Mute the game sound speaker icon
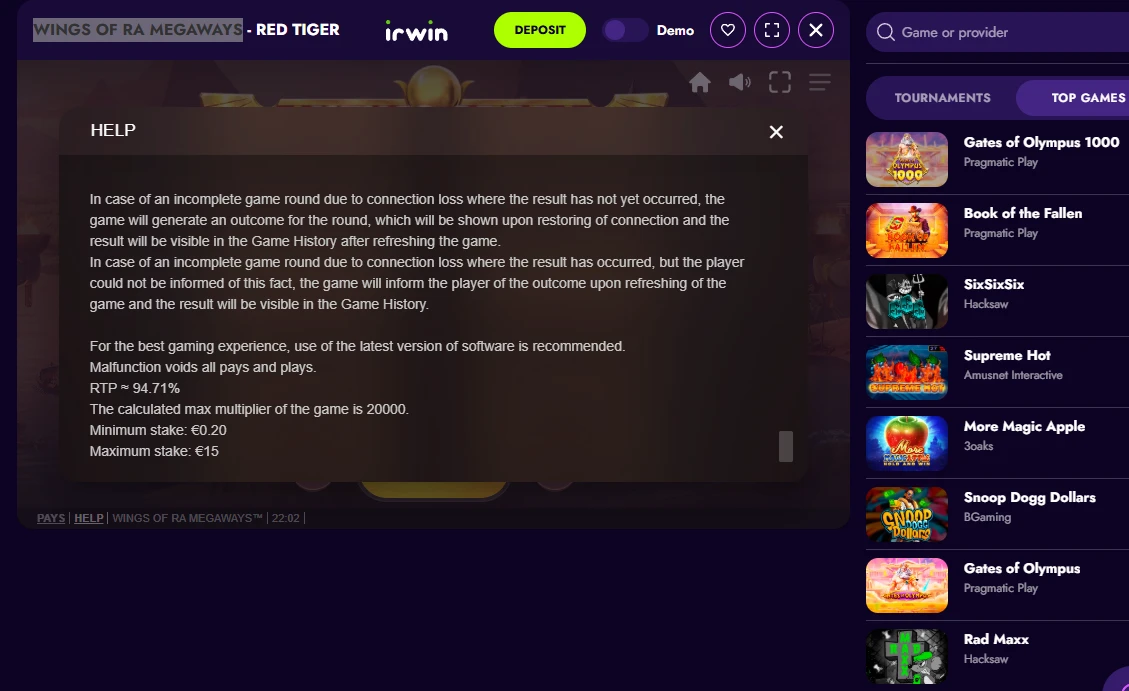The image size is (1129, 691). (739, 83)
